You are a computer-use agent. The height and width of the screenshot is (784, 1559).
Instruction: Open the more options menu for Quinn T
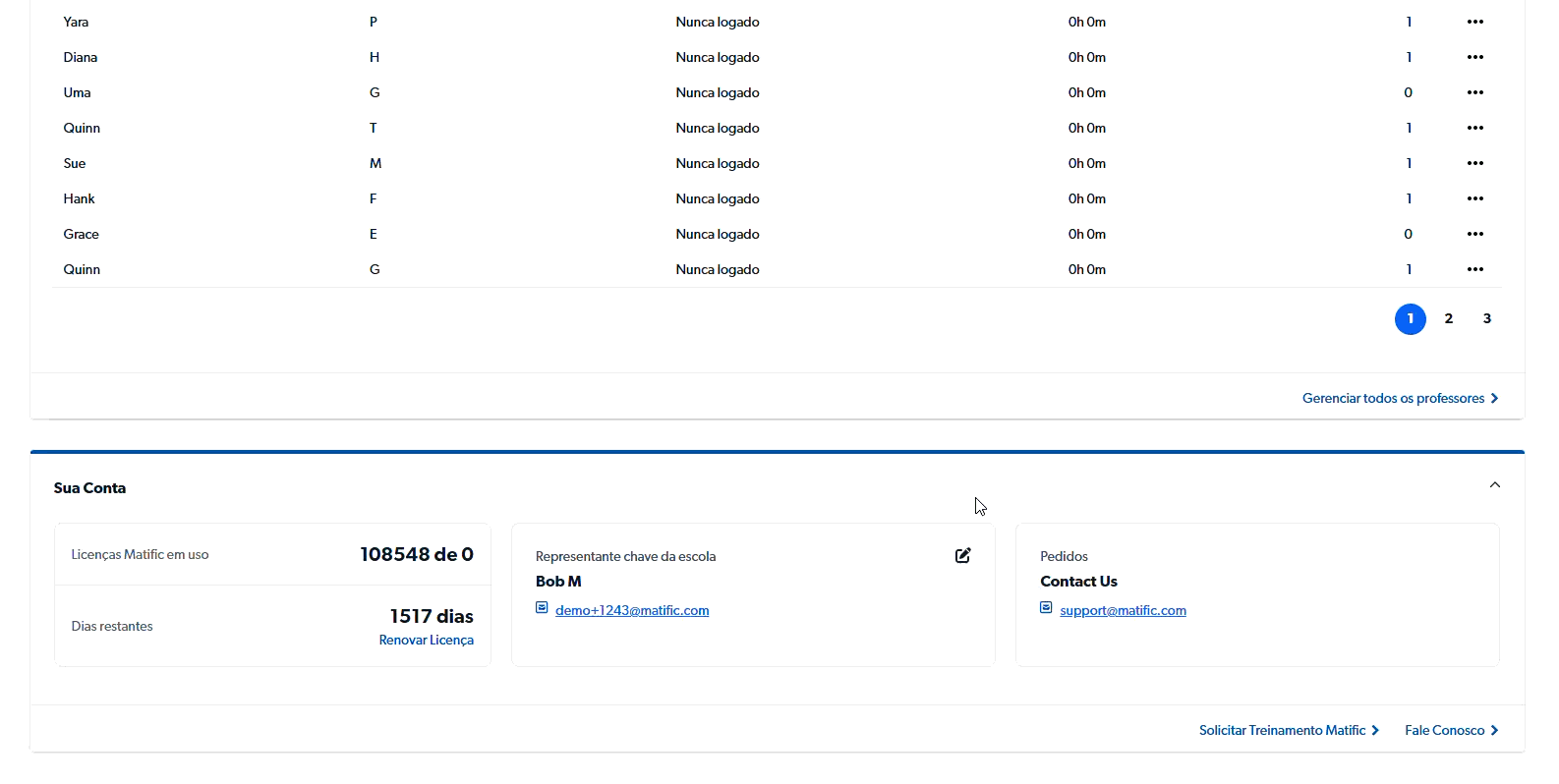(x=1474, y=128)
